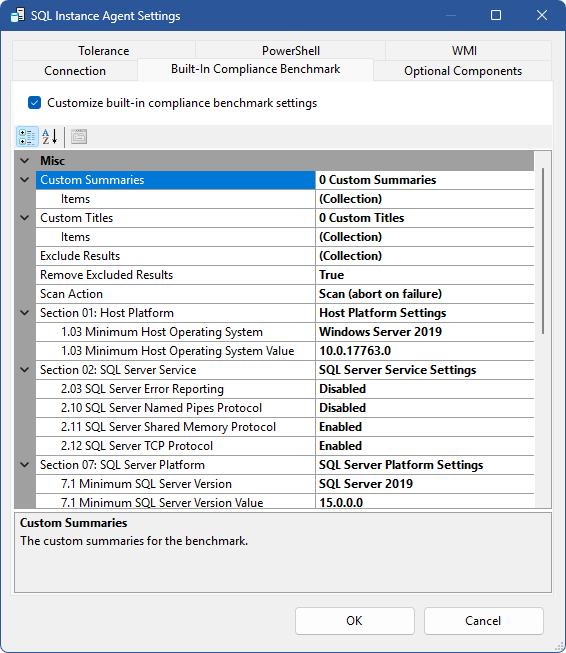The image size is (566, 653).
Task: Click the 'Windows Server 2019' value
Action: pos(425,332)
